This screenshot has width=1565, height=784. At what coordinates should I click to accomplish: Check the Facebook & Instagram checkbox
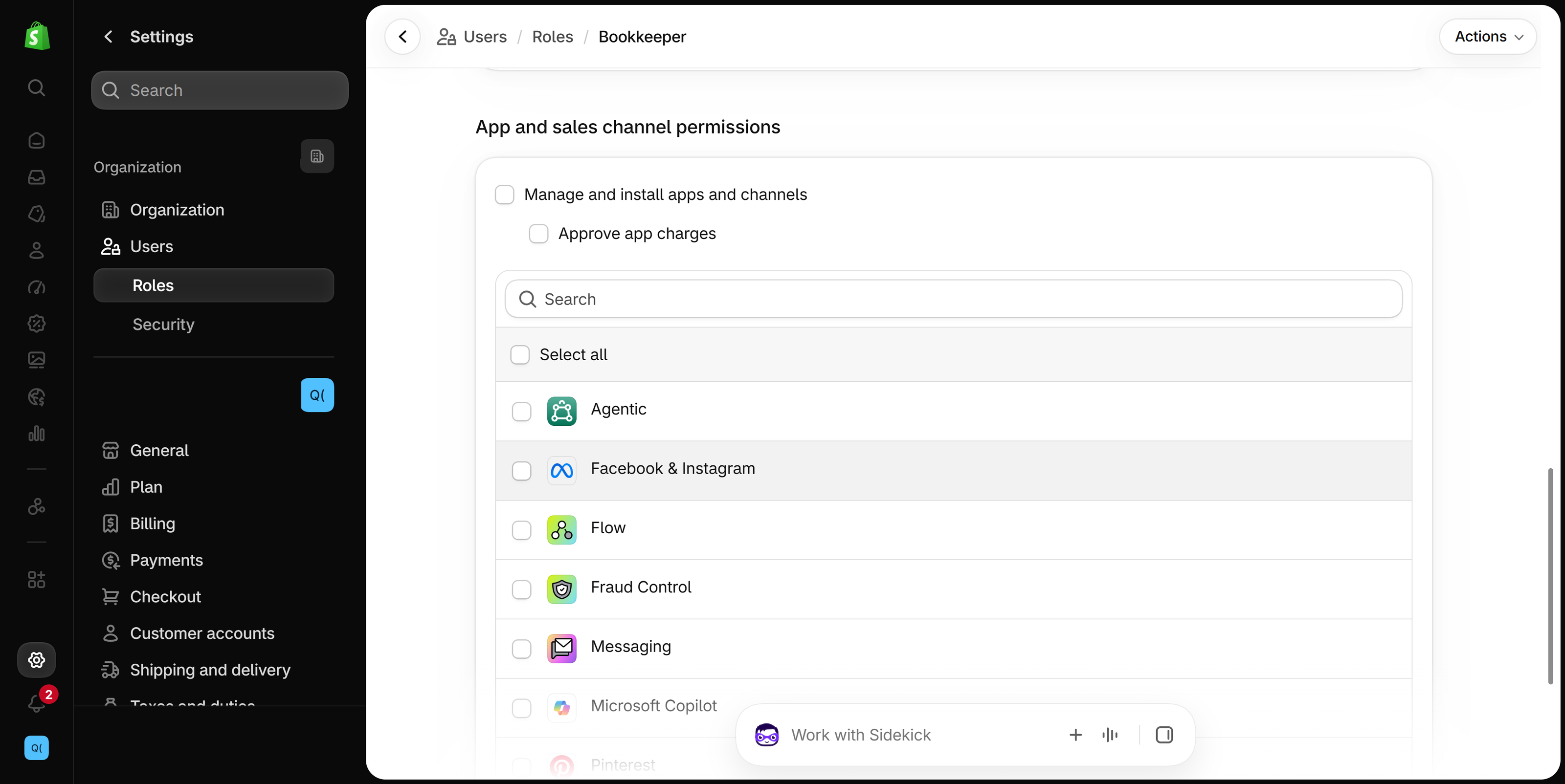point(521,471)
